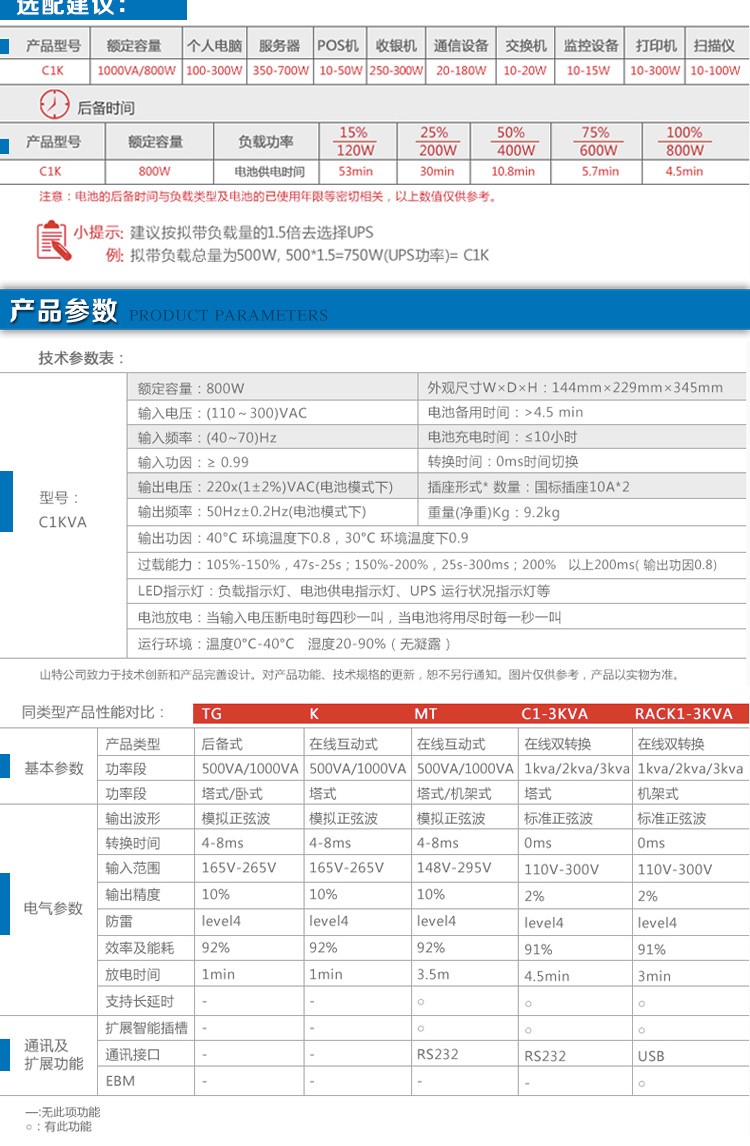Click the TG column header
Screen dimensions: 750x1146
pyautogui.click(x=212, y=714)
